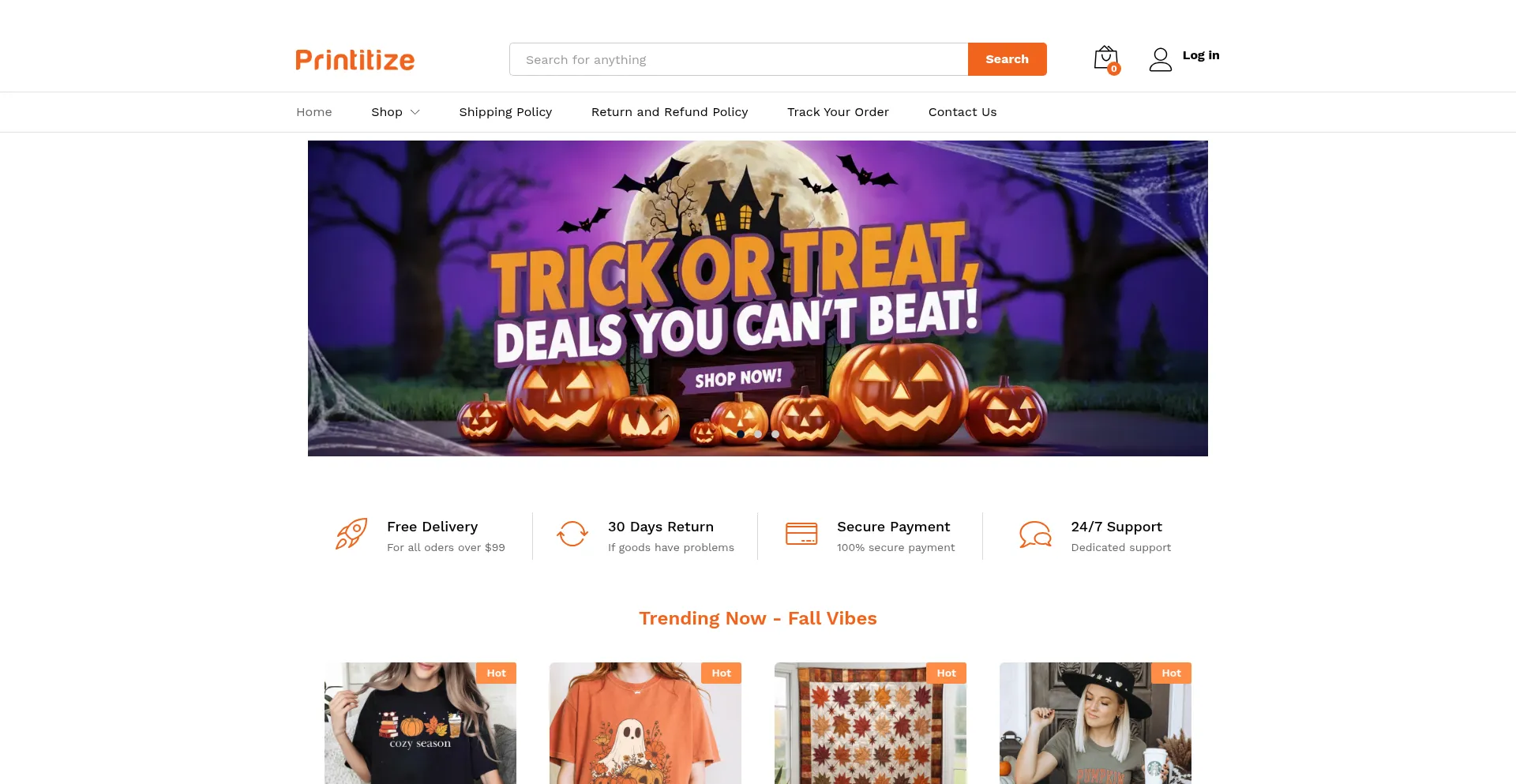This screenshot has height=784, width=1516.
Task: Click the Free Delivery rocket icon
Action: point(351,534)
